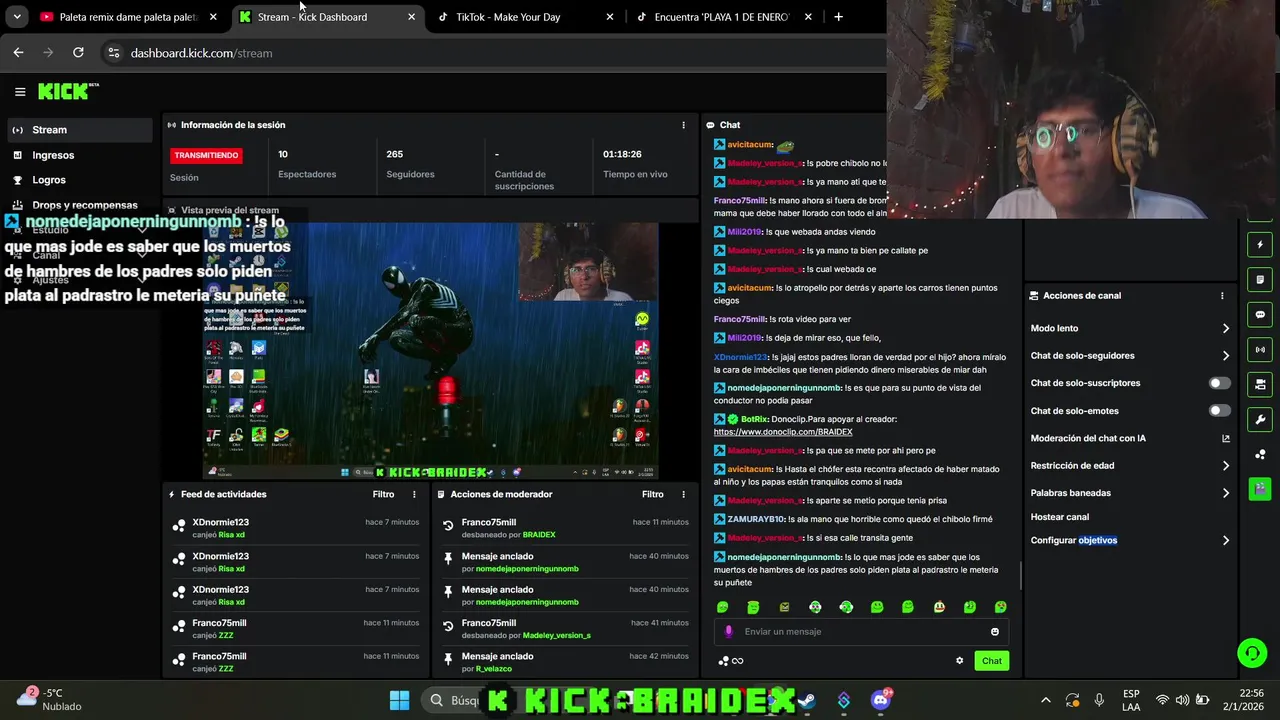The height and width of the screenshot is (720, 1280).
Task: Select Drops y recompensas in sidebar
Action: click(x=79, y=205)
